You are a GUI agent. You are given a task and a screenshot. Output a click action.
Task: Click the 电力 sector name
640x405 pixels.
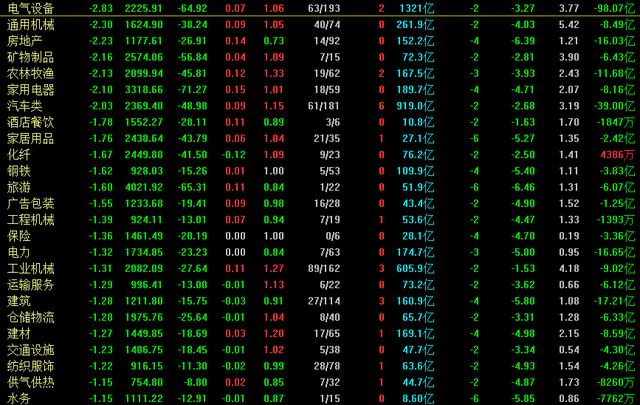click(19, 252)
